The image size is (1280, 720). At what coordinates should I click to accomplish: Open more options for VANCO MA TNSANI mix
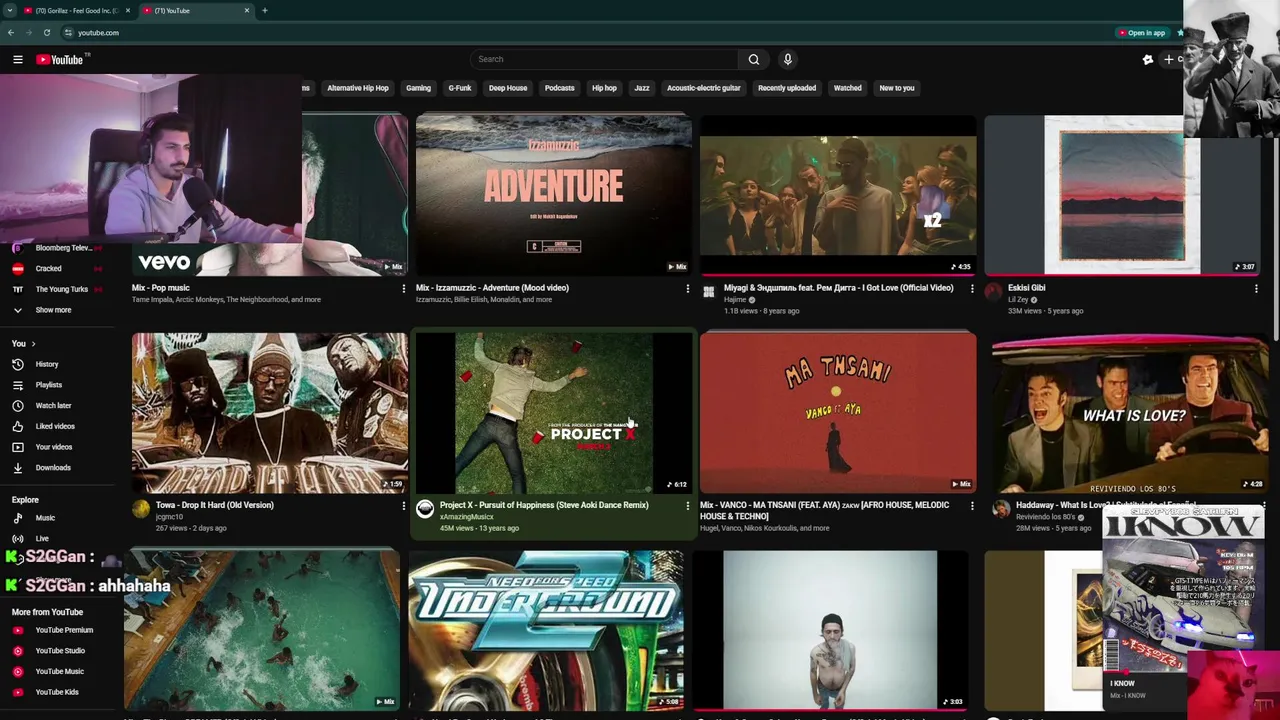[x=971, y=506]
